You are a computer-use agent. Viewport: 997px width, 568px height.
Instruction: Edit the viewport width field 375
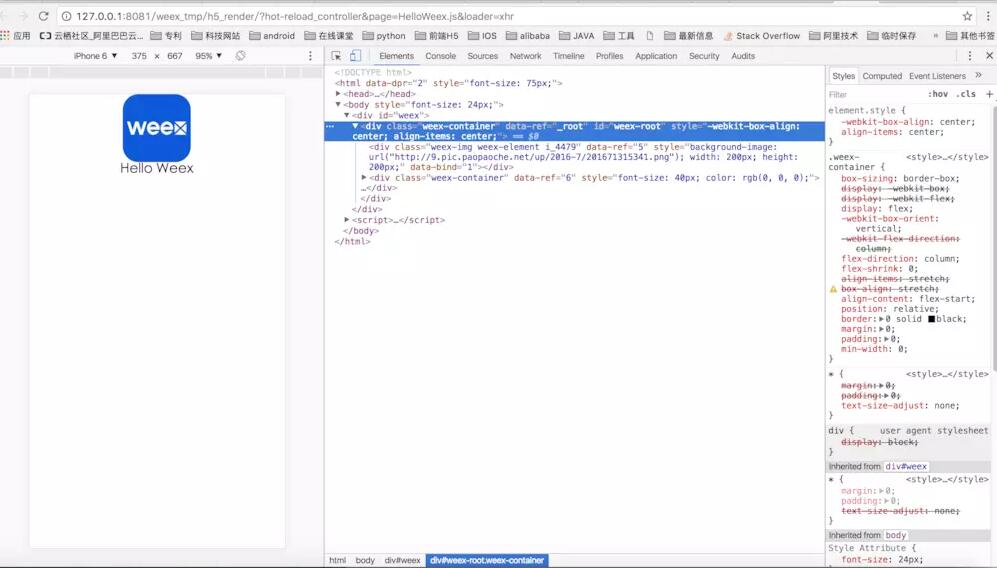coord(139,56)
